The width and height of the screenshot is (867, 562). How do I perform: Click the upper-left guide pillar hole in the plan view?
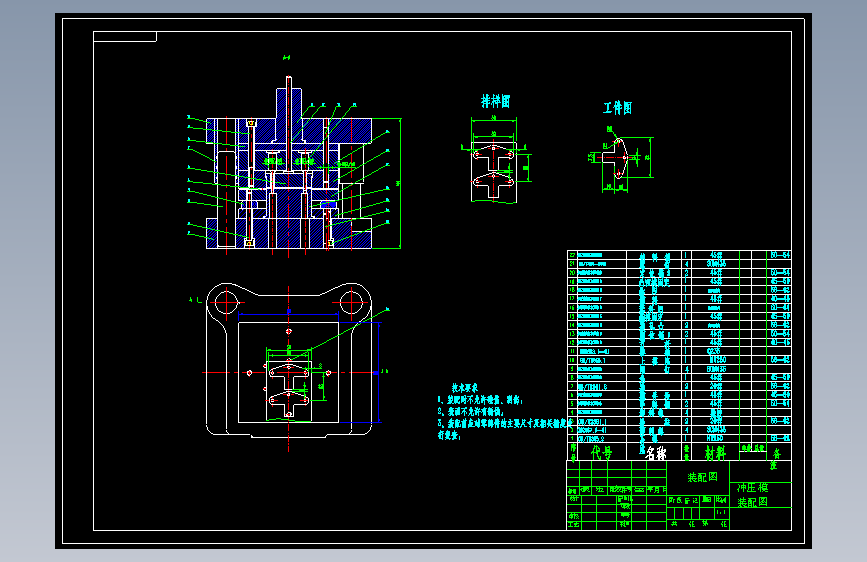click(x=226, y=303)
